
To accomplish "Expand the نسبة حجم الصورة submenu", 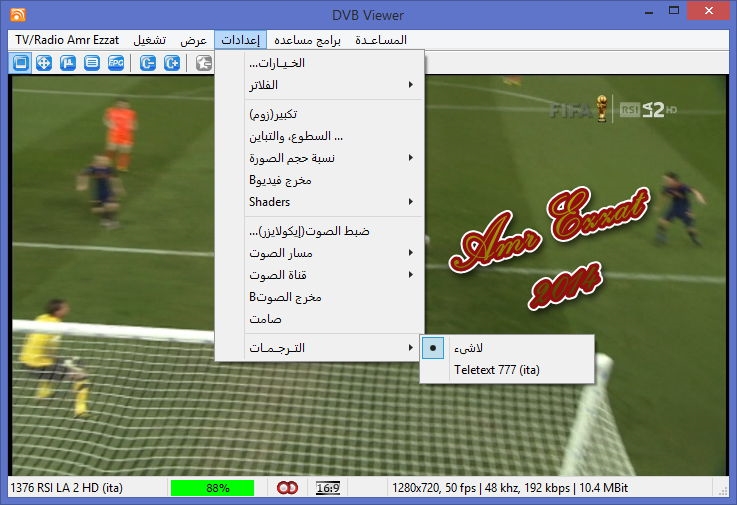I will 320,158.
